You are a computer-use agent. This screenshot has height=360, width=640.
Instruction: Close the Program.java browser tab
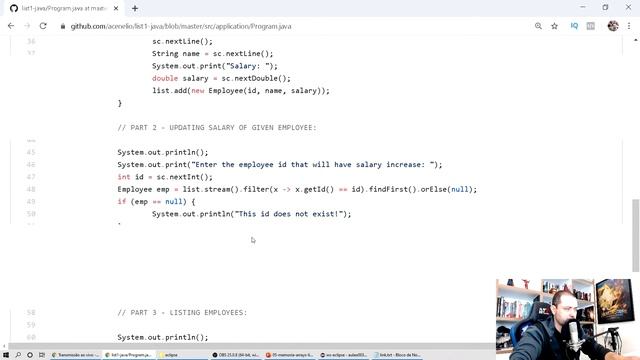(x=116, y=8)
